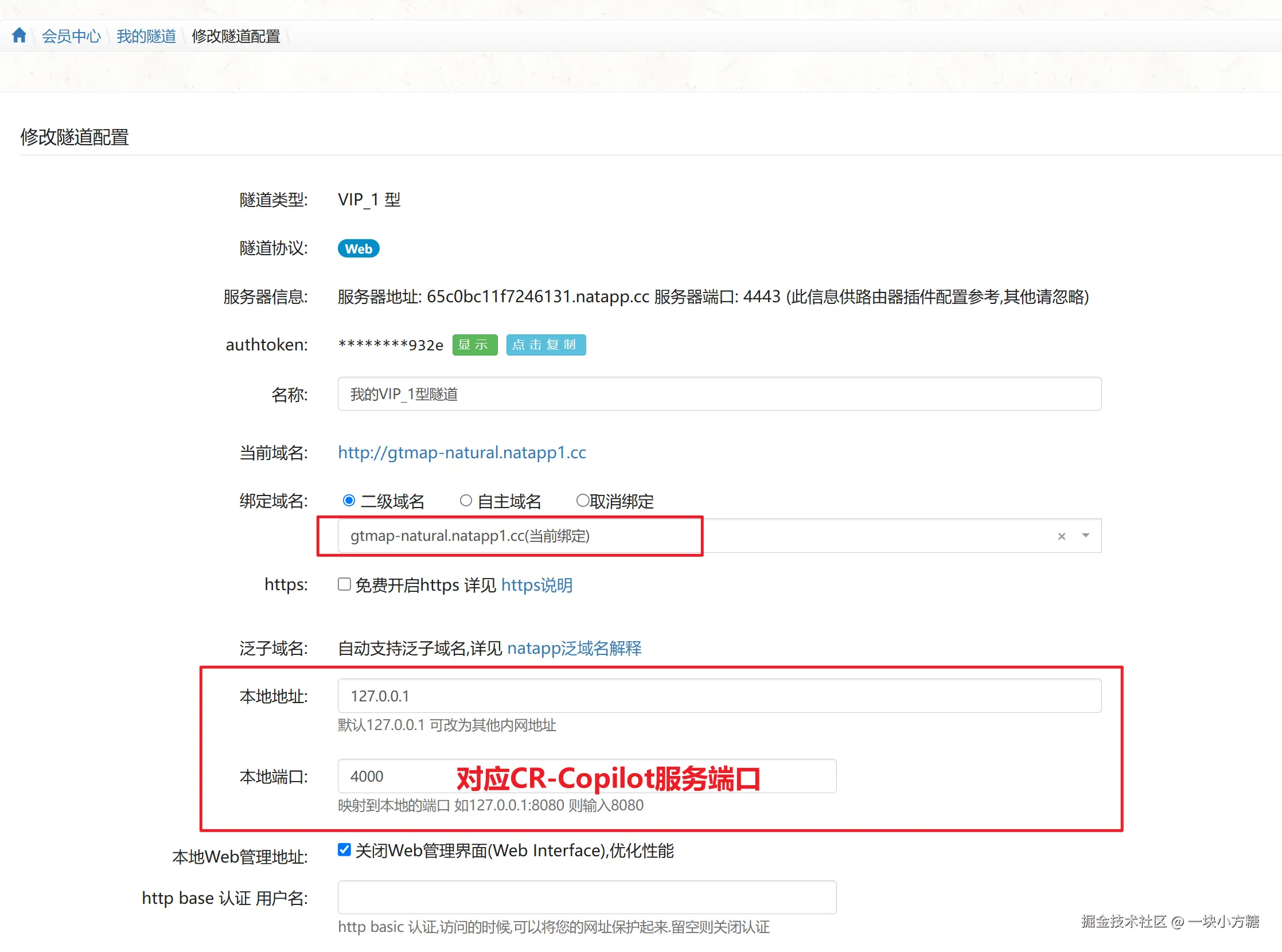Click the green 显示 authtoken button
The height and width of the screenshot is (952, 1282).
point(474,345)
